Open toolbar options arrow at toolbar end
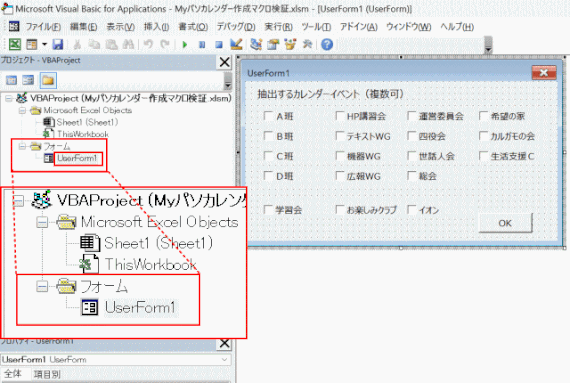This screenshot has width=570, height=383. (x=489, y=45)
